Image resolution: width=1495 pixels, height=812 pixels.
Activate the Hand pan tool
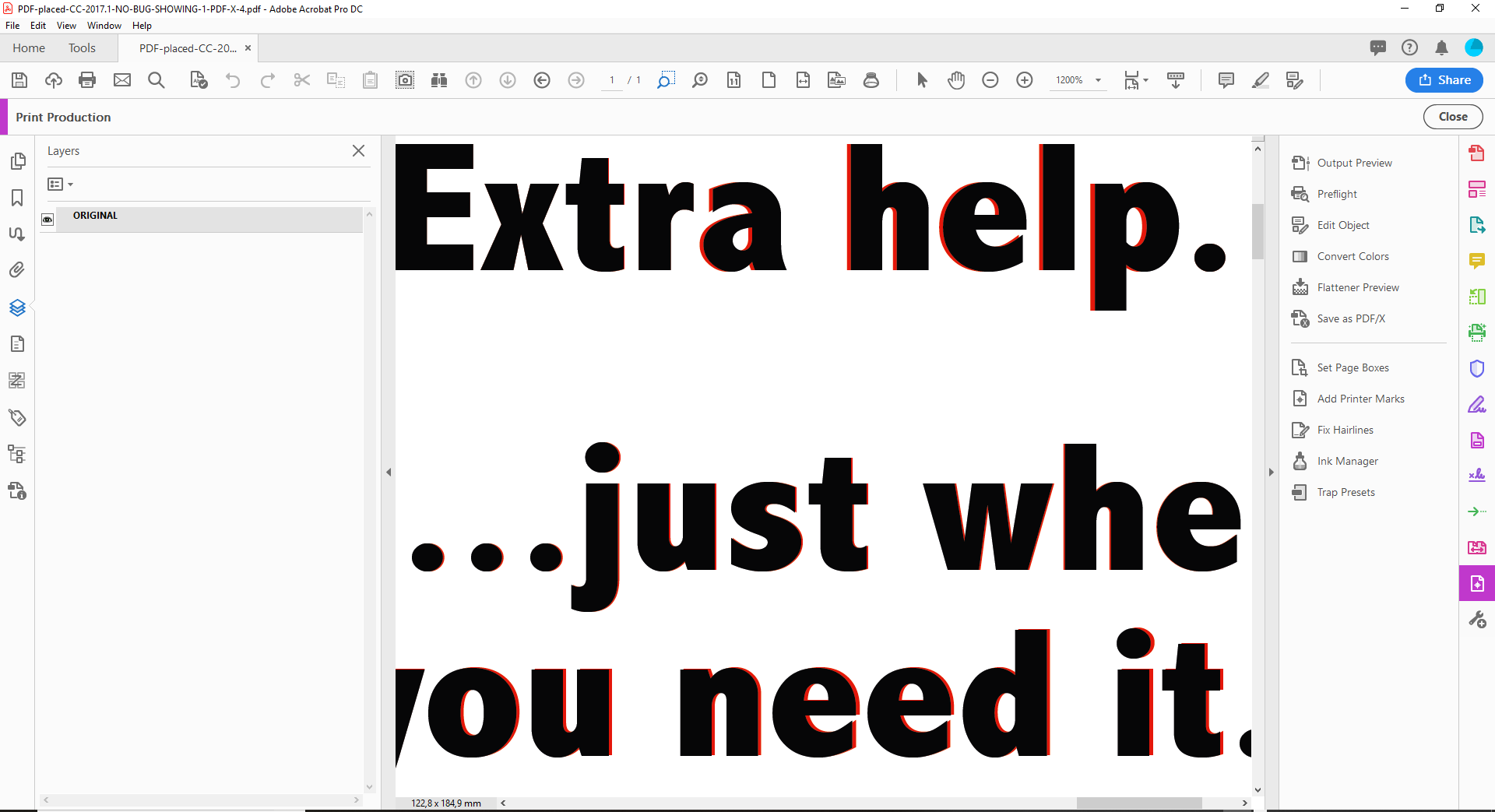(x=956, y=80)
